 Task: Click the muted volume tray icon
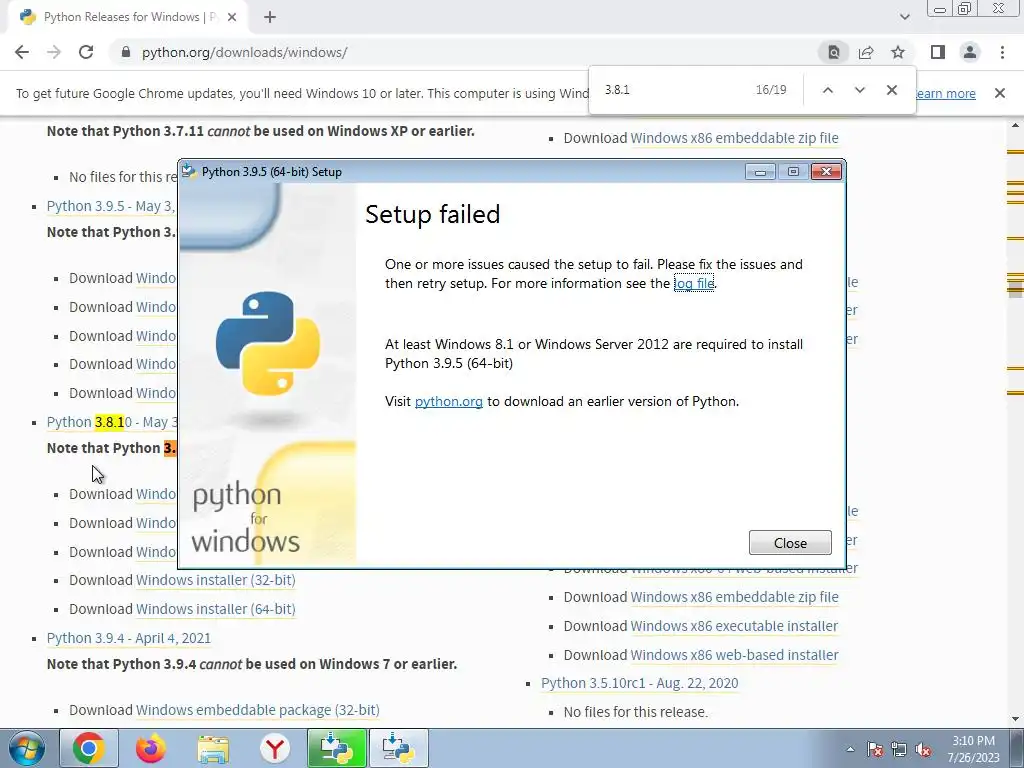click(x=923, y=750)
